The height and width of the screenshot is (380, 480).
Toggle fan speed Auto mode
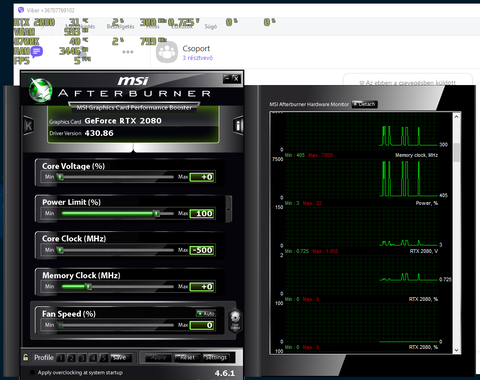pyautogui.click(x=206, y=313)
